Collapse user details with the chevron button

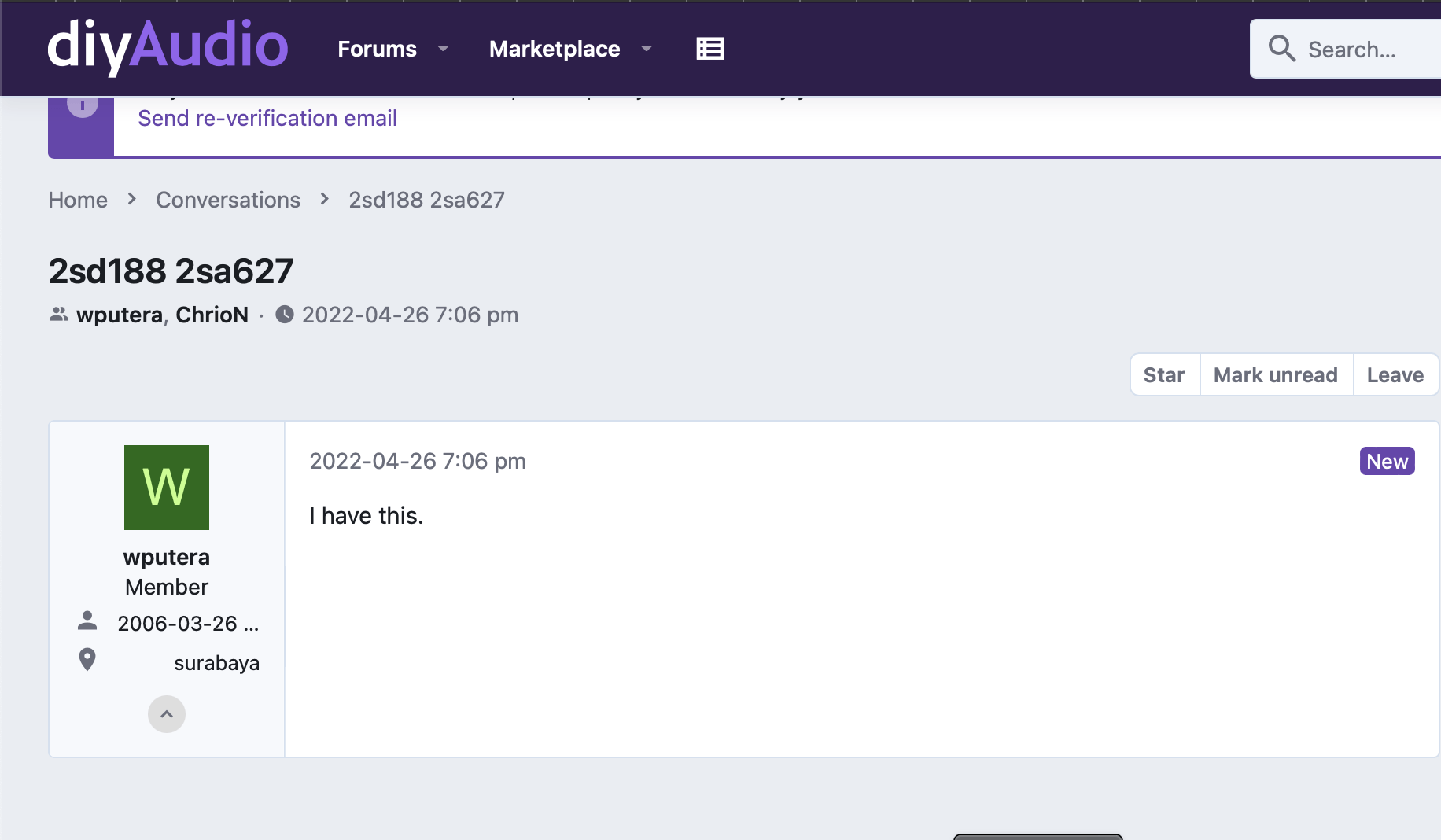coord(167,714)
